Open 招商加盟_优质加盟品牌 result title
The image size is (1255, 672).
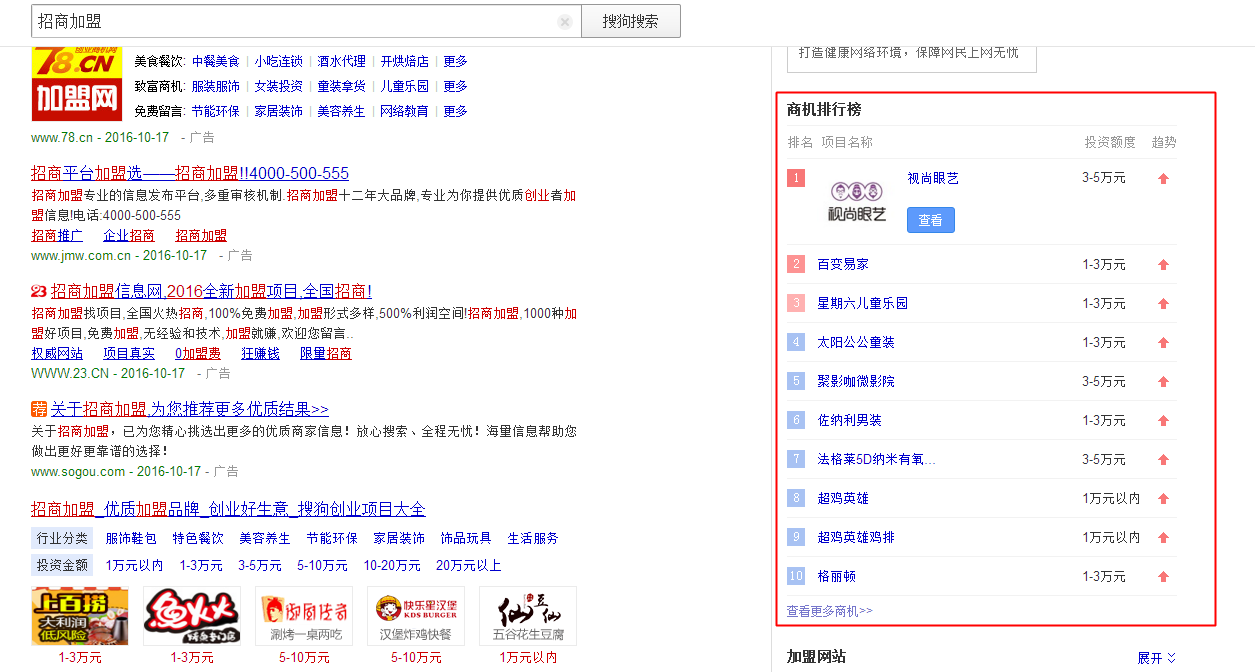[x=228, y=509]
